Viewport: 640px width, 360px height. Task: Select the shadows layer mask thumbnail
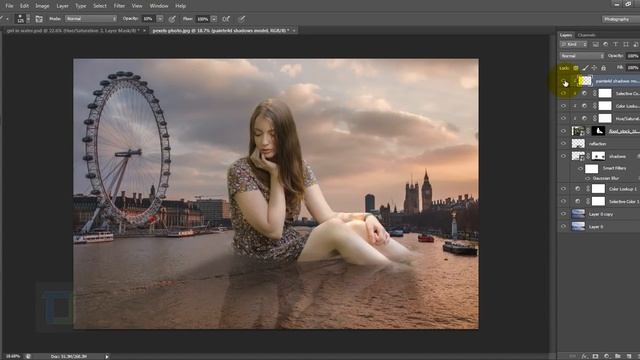coord(598,156)
